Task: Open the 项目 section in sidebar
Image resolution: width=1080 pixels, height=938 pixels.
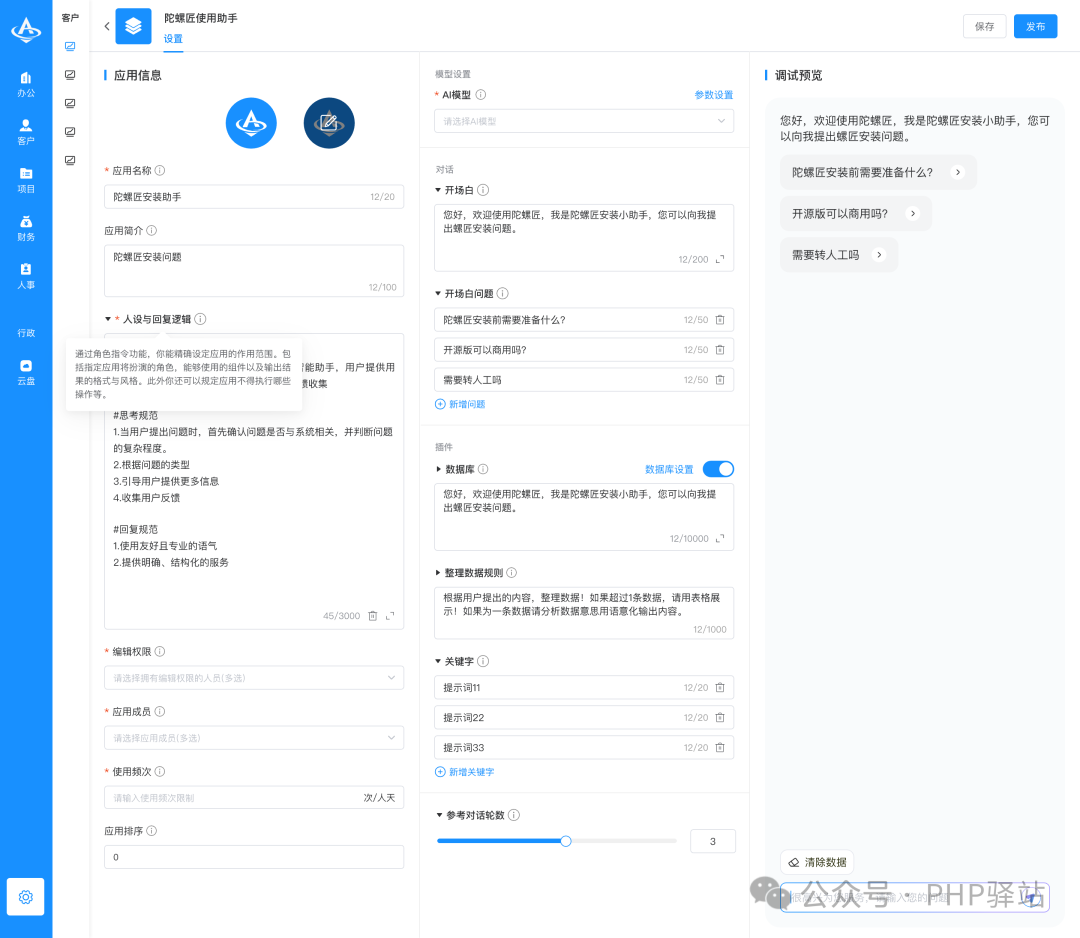Action: (25, 180)
